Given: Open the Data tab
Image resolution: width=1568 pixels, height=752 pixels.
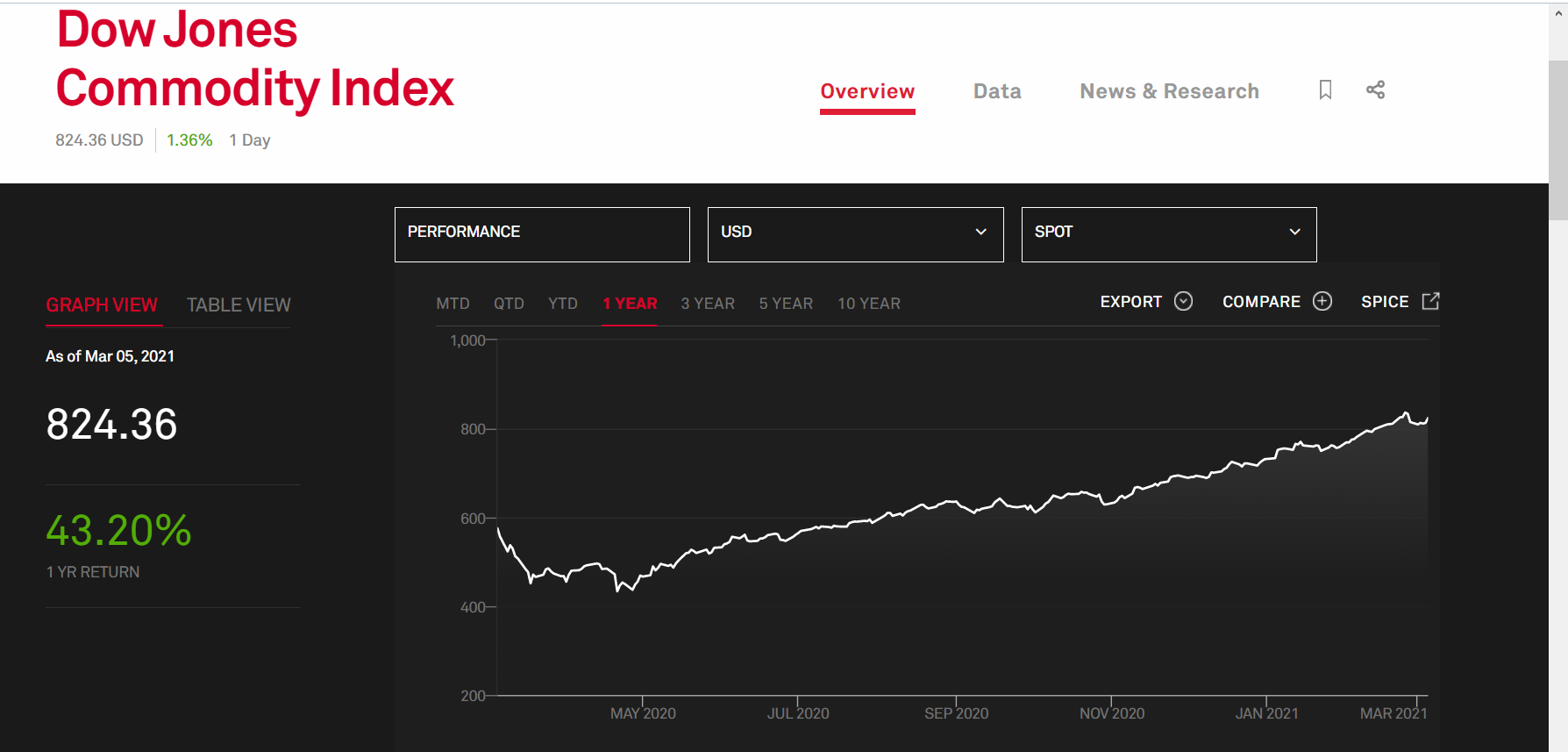Looking at the screenshot, I should coord(997,91).
